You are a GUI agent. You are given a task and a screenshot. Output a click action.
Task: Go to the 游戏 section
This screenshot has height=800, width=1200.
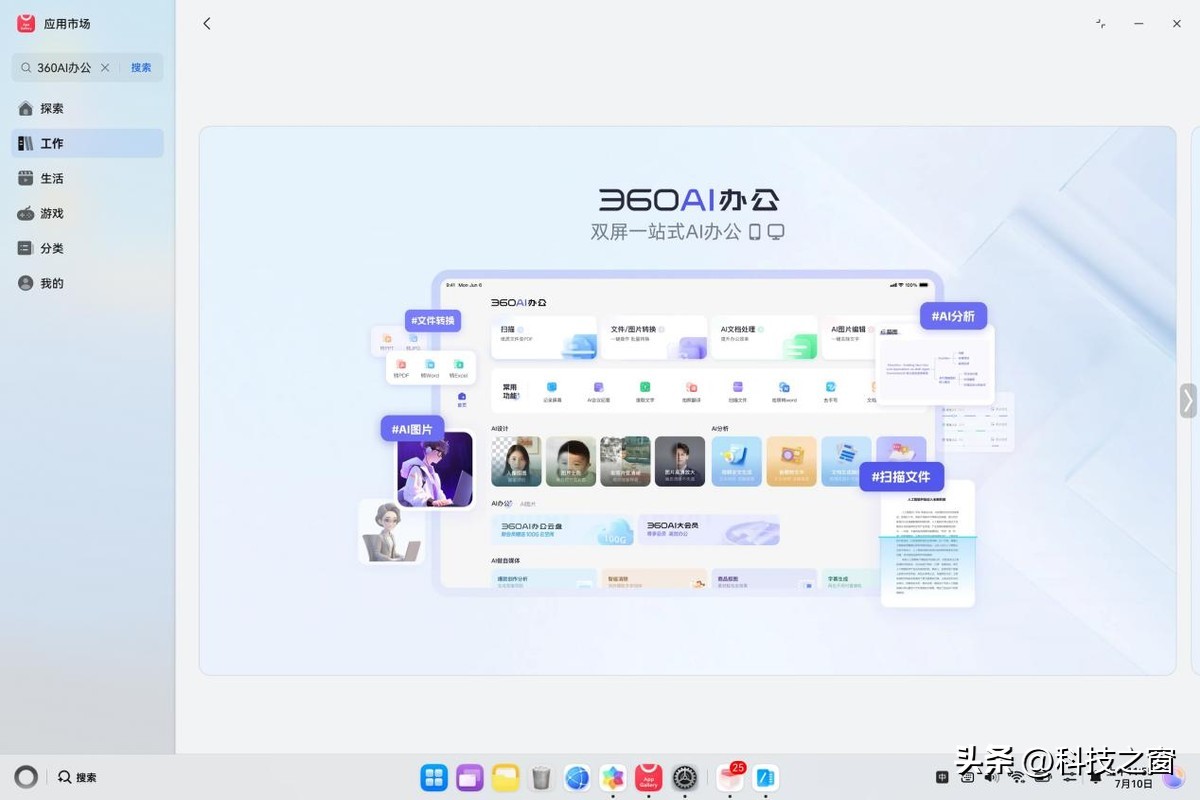tap(88, 213)
